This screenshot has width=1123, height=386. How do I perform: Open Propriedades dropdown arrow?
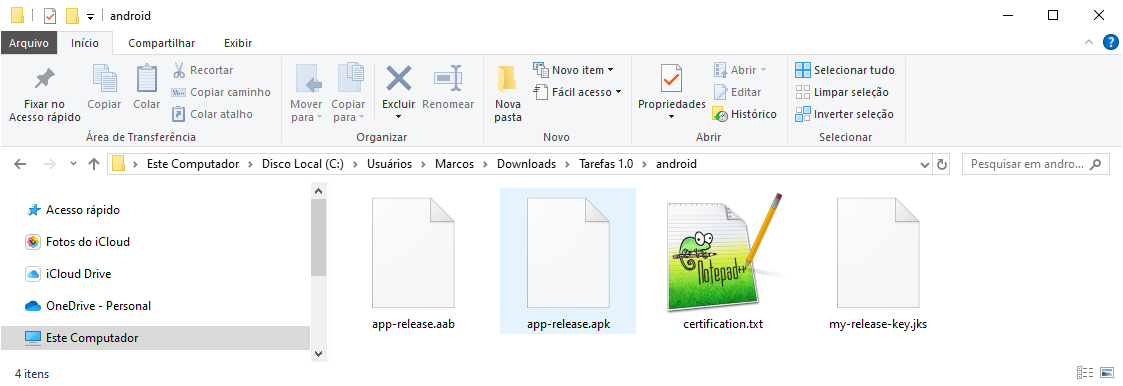[x=672, y=117]
